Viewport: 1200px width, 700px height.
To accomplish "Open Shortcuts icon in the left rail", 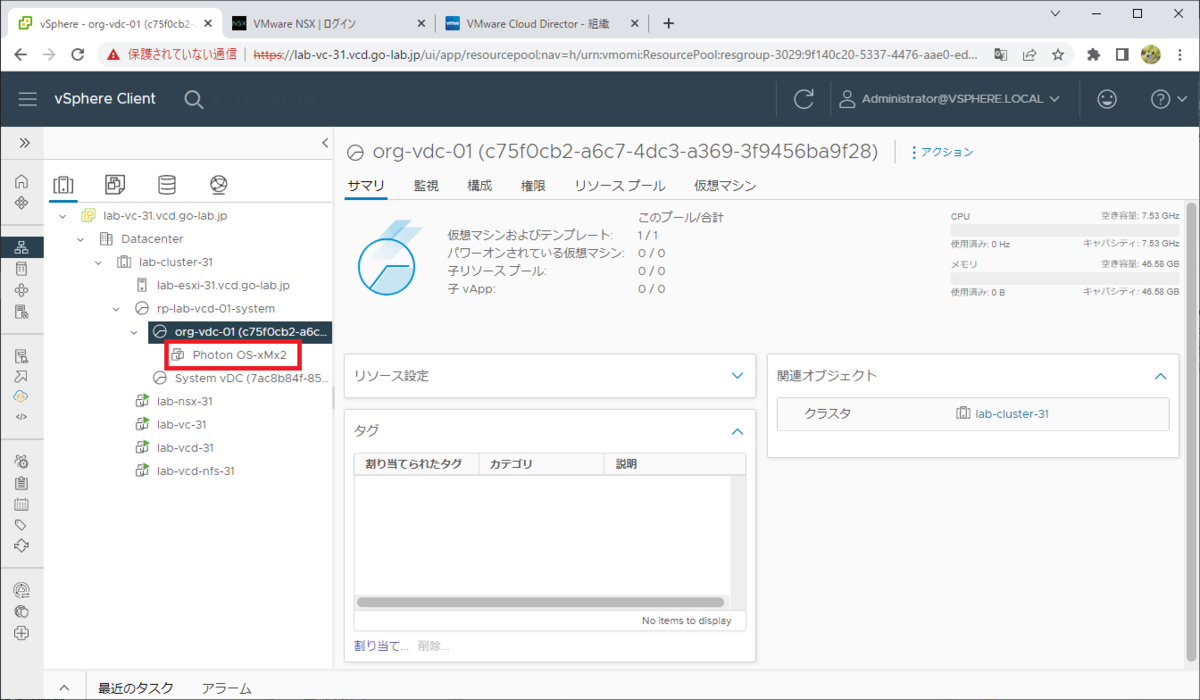I will (22, 203).
